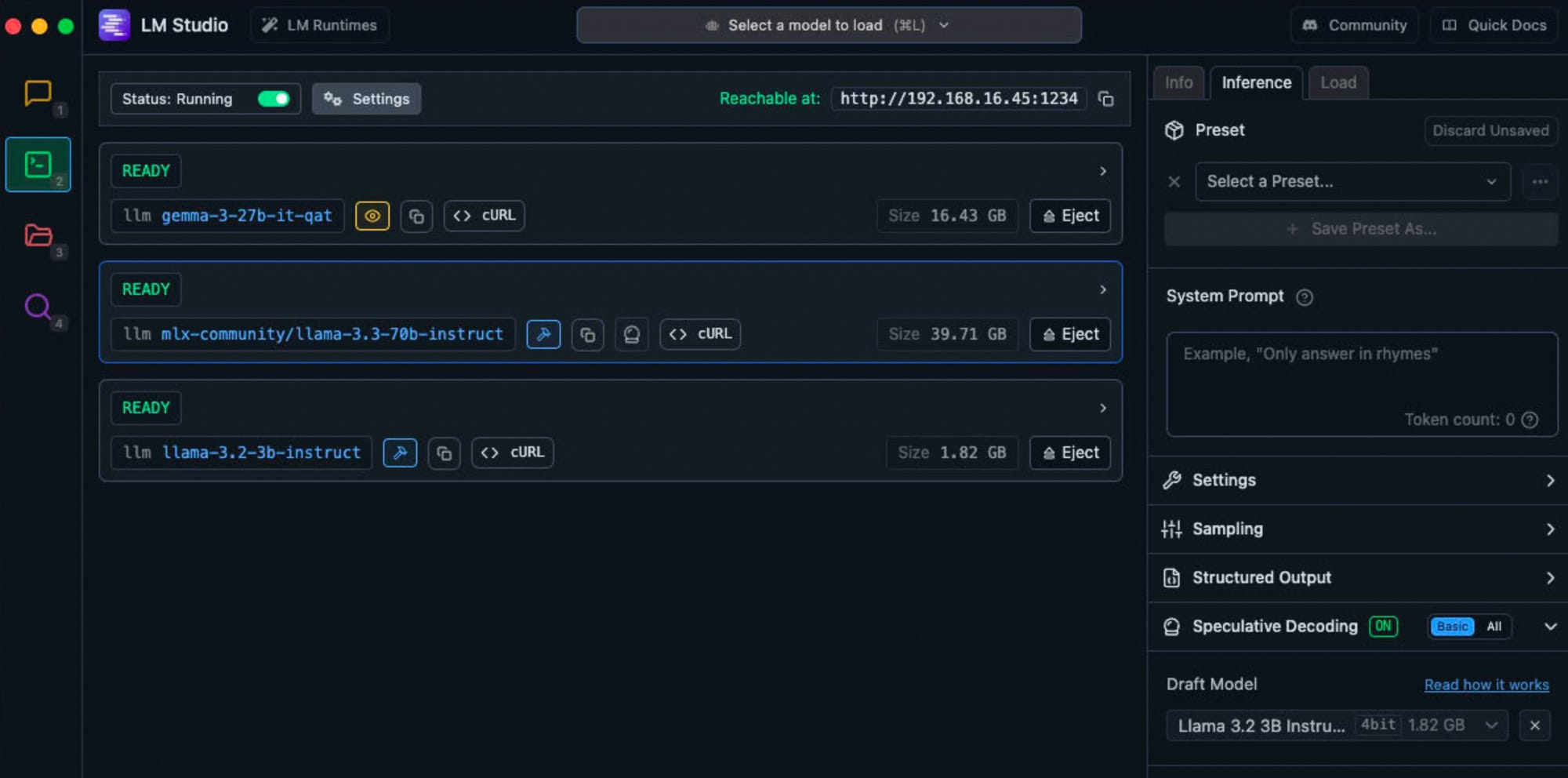
Task: Open the preset more-options ellipsis menu
Action: (x=1540, y=182)
